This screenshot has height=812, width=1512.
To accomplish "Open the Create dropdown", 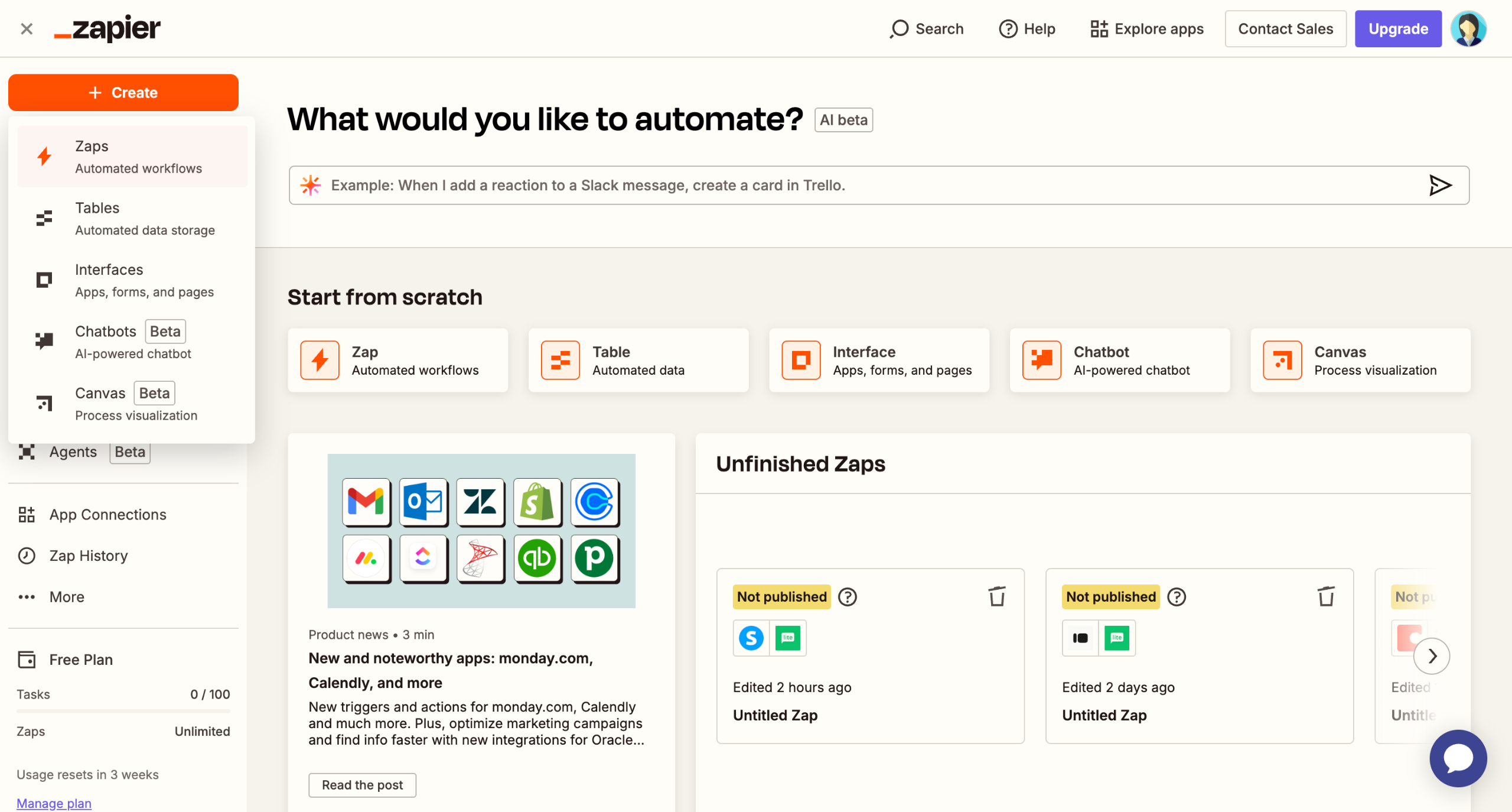I will point(123,92).
